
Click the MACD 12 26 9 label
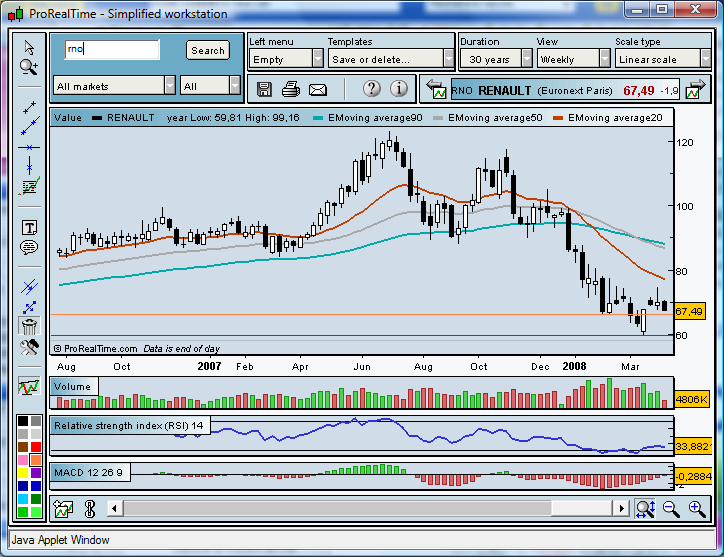[x=89, y=472]
